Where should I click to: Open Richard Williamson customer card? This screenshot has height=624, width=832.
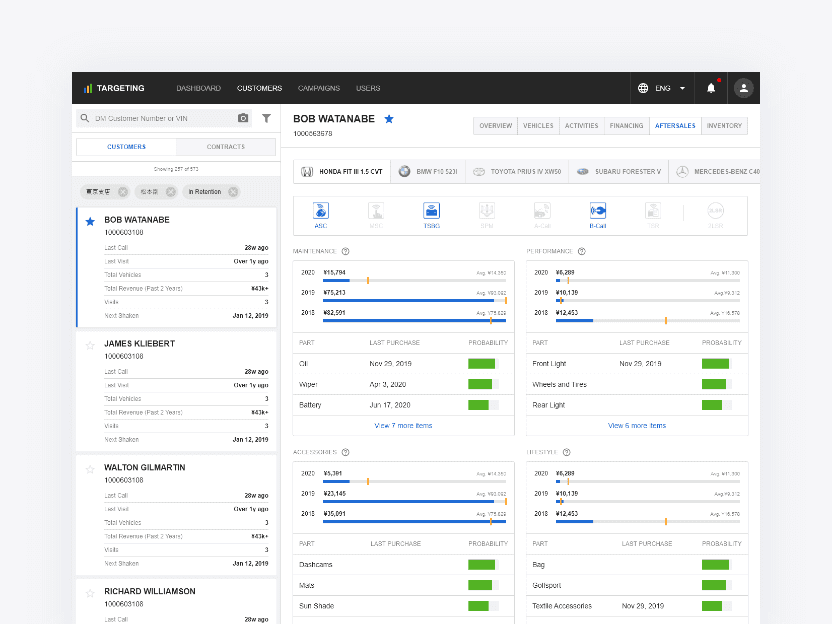tap(176, 602)
